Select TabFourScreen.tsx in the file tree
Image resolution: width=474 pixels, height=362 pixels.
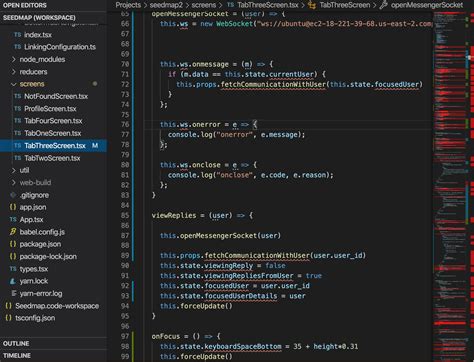tap(53, 121)
